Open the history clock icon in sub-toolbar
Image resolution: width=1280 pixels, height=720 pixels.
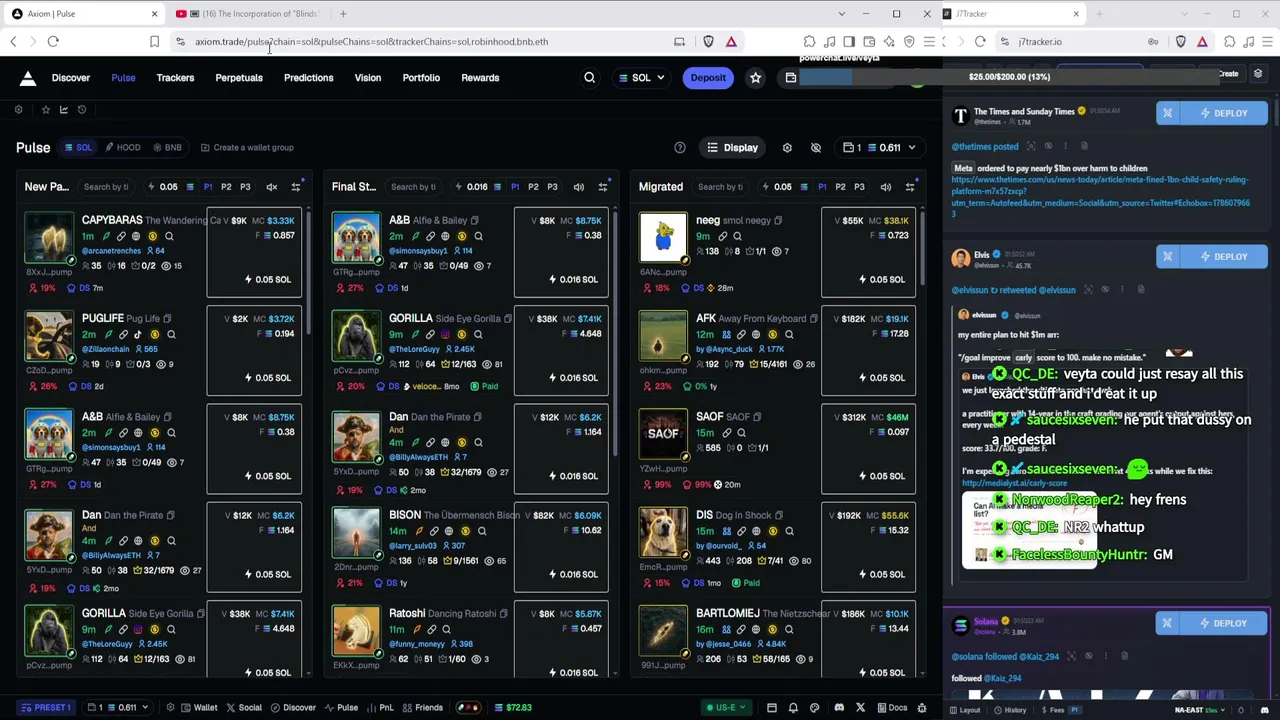pos(82,110)
